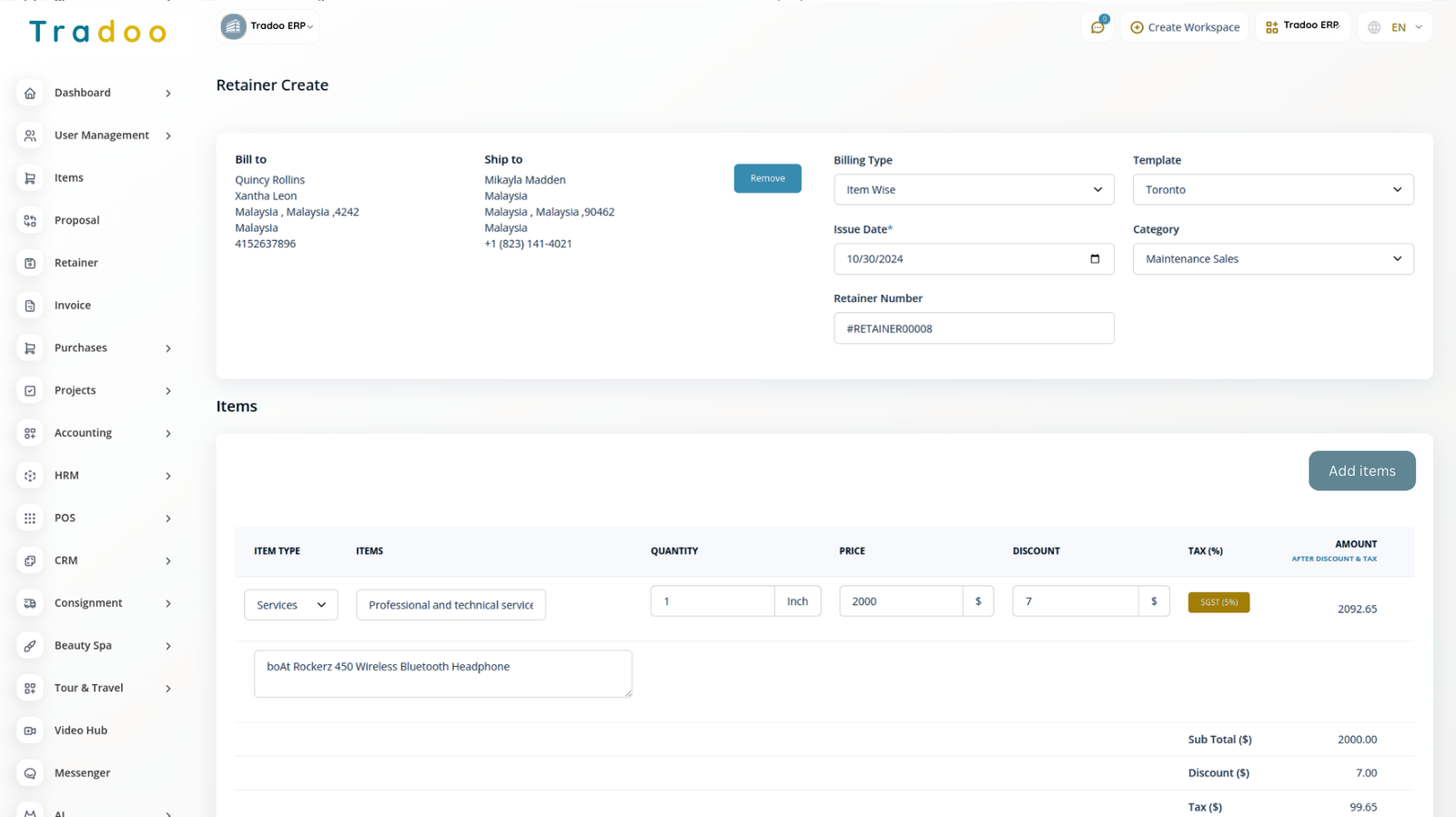Expand the Accounting menu chevron
This screenshot has width=1456, height=817.
pos(168,434)
